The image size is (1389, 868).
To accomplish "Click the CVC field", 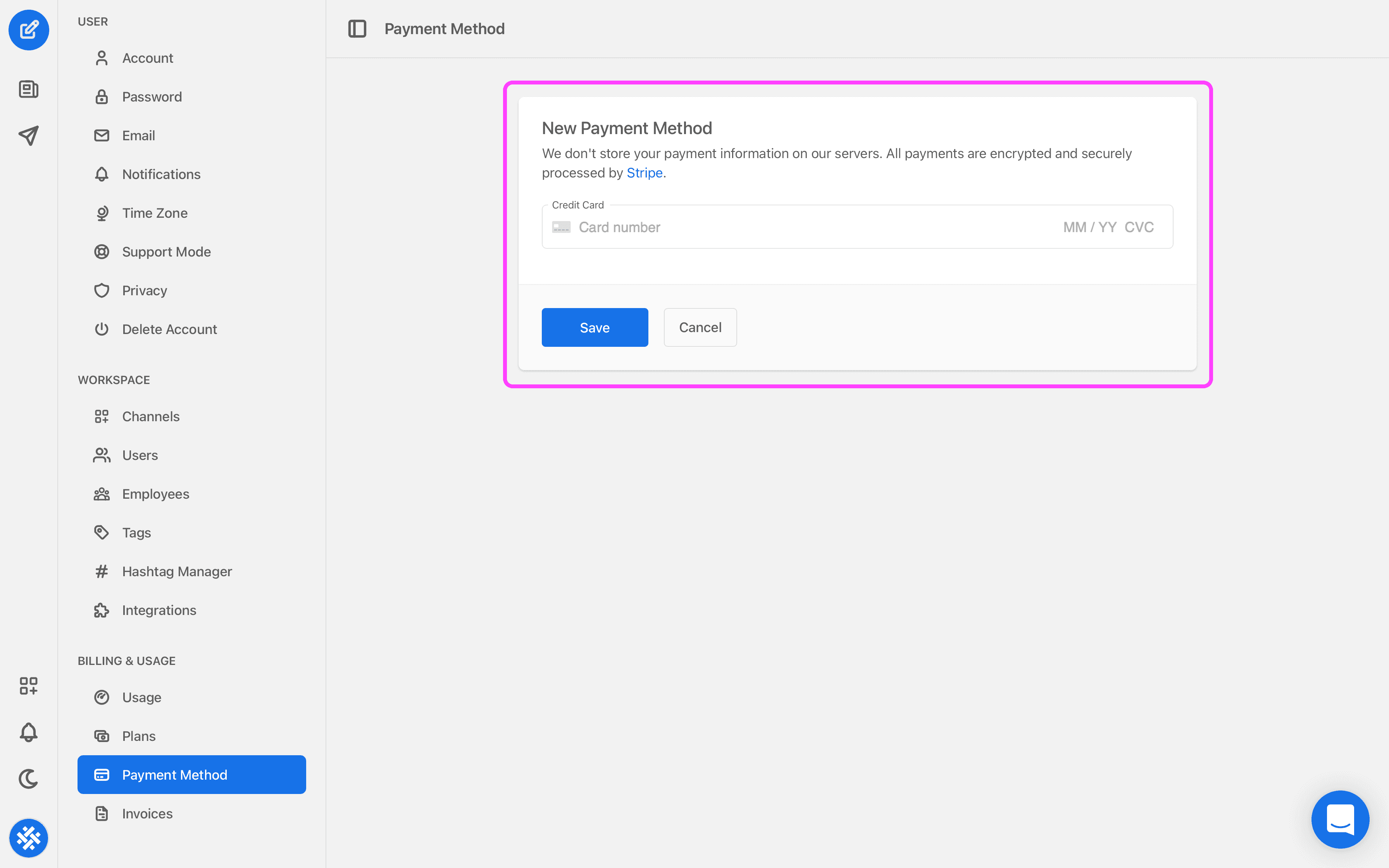I will (1139, 227).
